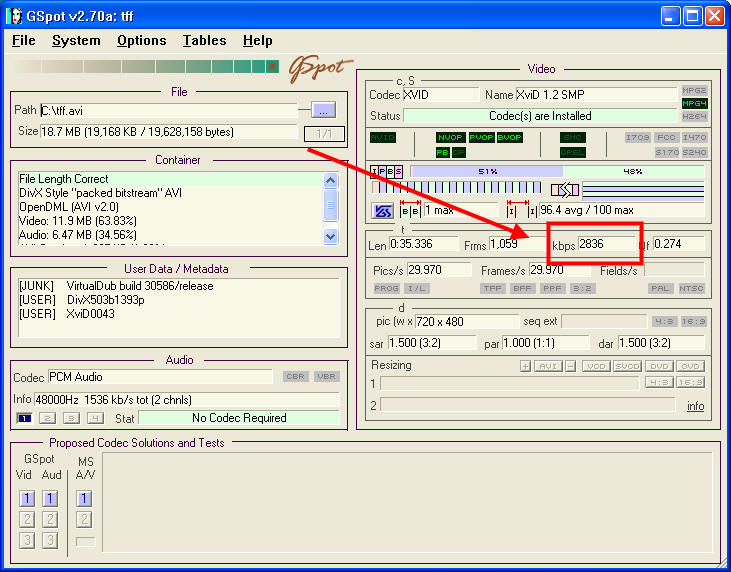Click the TFF field order indicator
This screenshot has height=572, width=731.
(492, 289)
